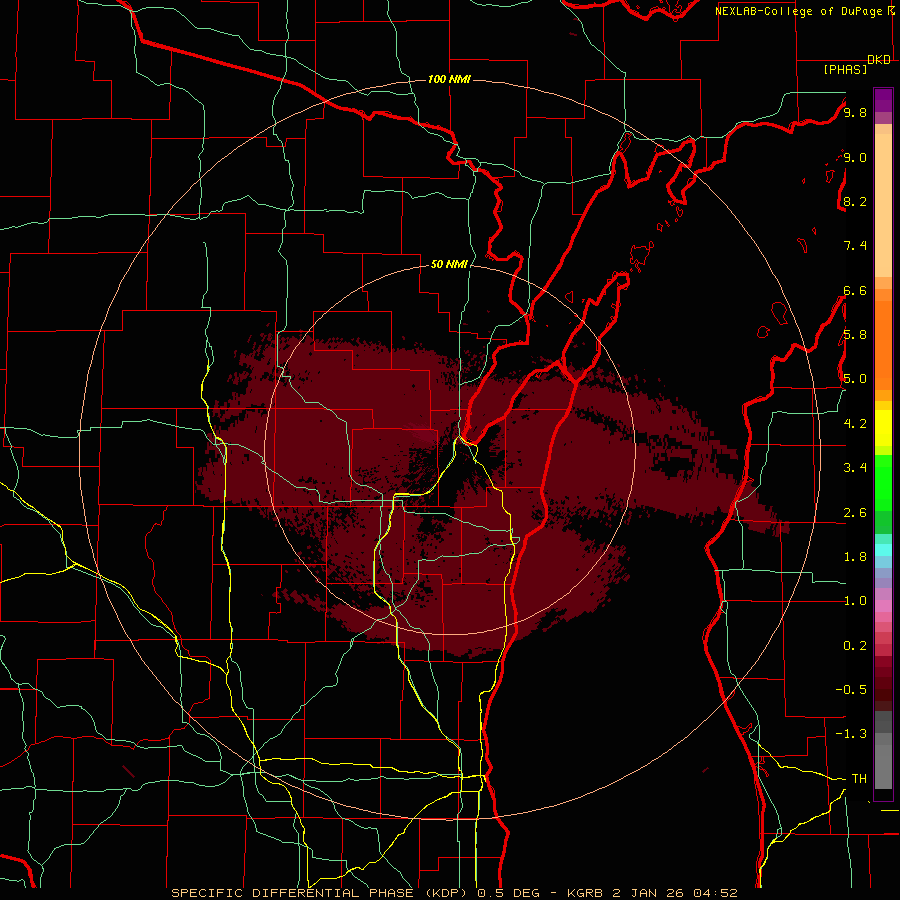Click the TH threshold label

pyautogui.click(x=859, y=779)
